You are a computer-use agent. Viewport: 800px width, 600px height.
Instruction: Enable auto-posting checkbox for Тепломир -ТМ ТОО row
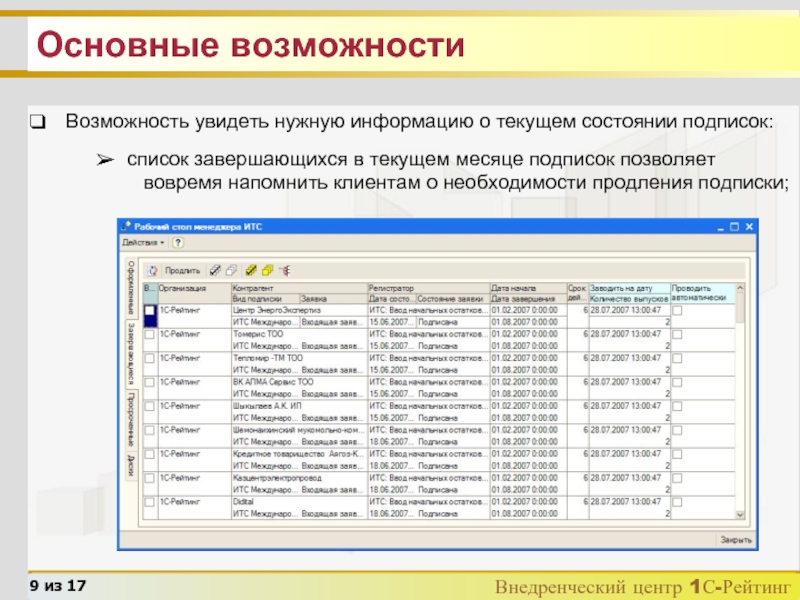(x=677, y=359)
